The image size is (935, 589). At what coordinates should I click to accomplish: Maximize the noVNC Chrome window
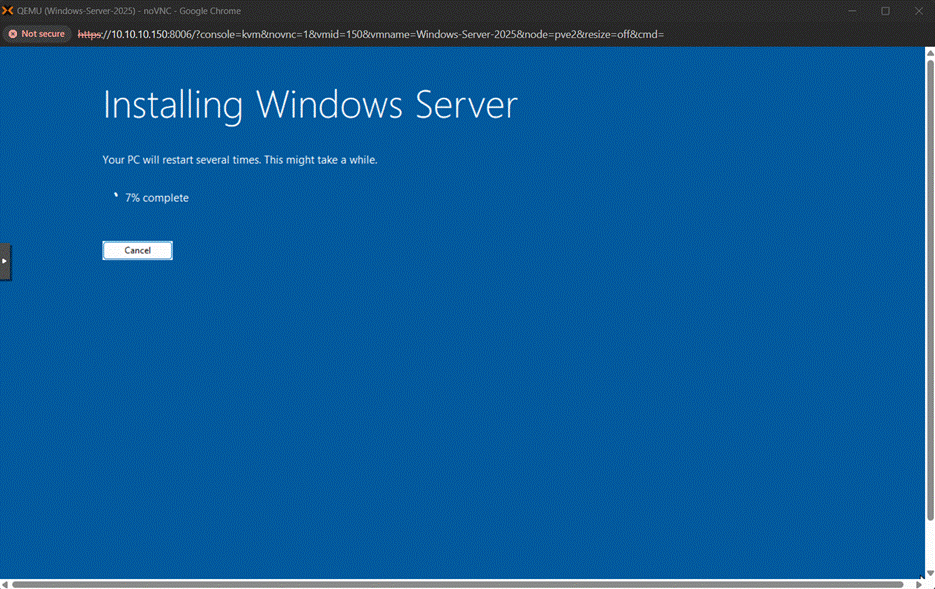tap(885, 11)
